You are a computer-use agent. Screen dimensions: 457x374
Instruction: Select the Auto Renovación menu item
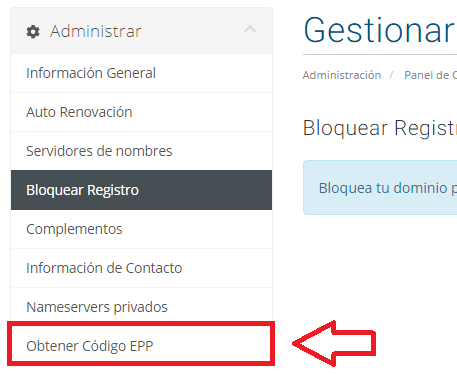click(141, 112)
